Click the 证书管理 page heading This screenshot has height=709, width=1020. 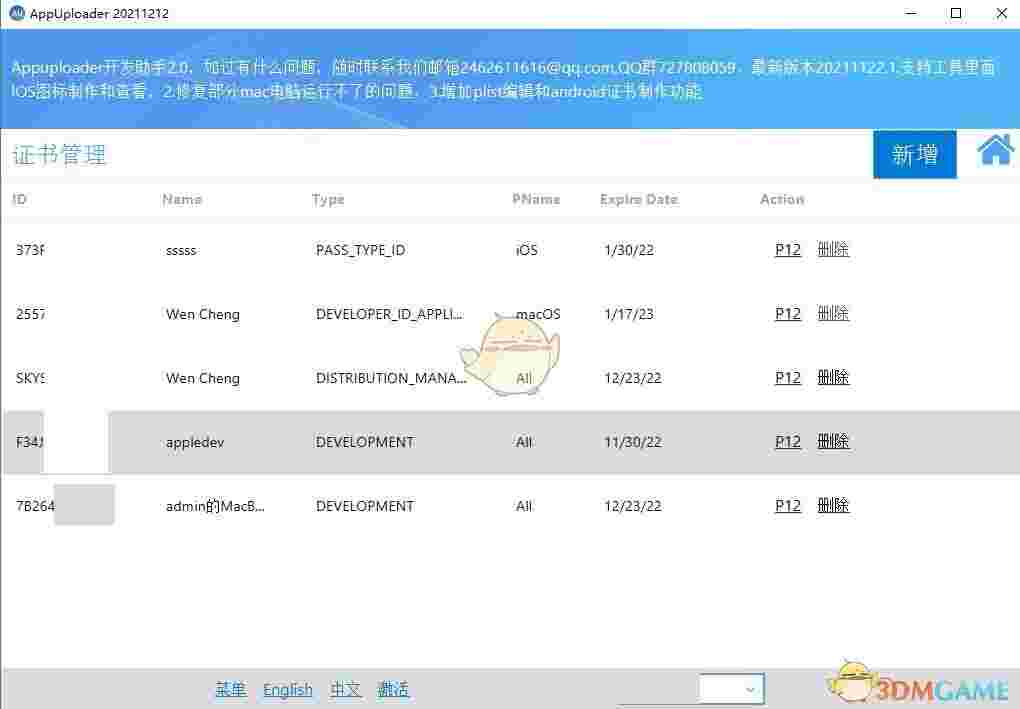pos(60,155)
